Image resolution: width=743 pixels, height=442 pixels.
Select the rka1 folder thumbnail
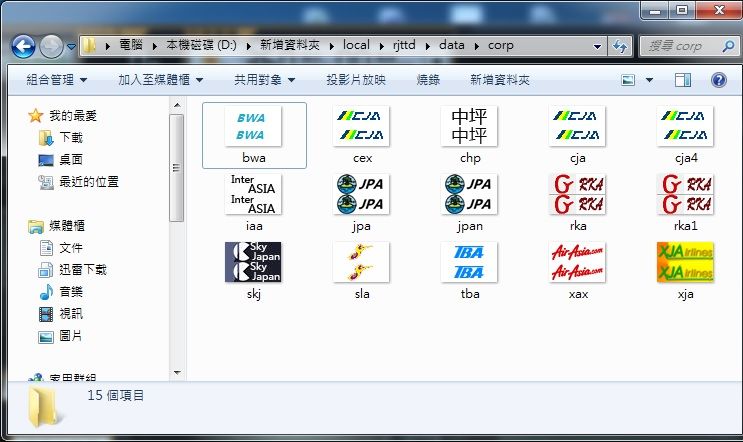pyautogui.click(x=686, y=194)
